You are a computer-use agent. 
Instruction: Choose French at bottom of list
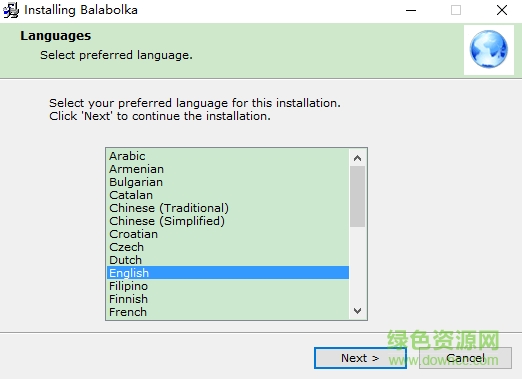[x=228, y=312]
